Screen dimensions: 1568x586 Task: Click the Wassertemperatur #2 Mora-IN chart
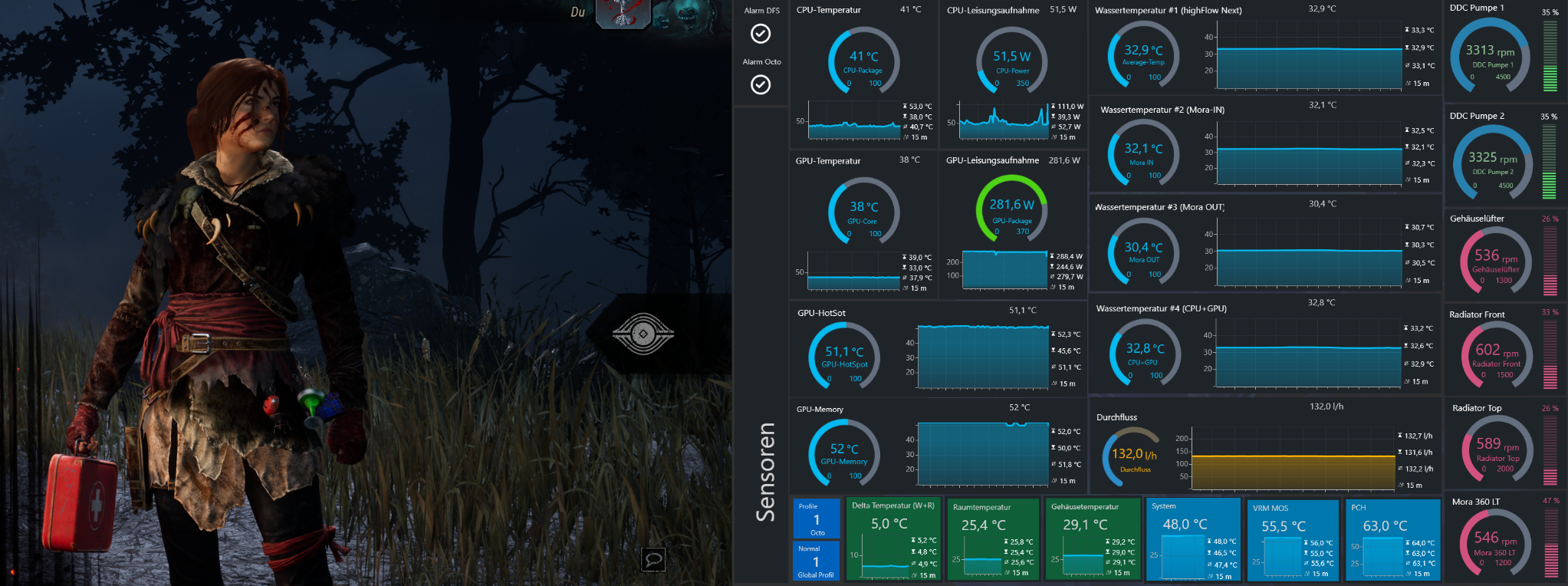click(1309, 153)
